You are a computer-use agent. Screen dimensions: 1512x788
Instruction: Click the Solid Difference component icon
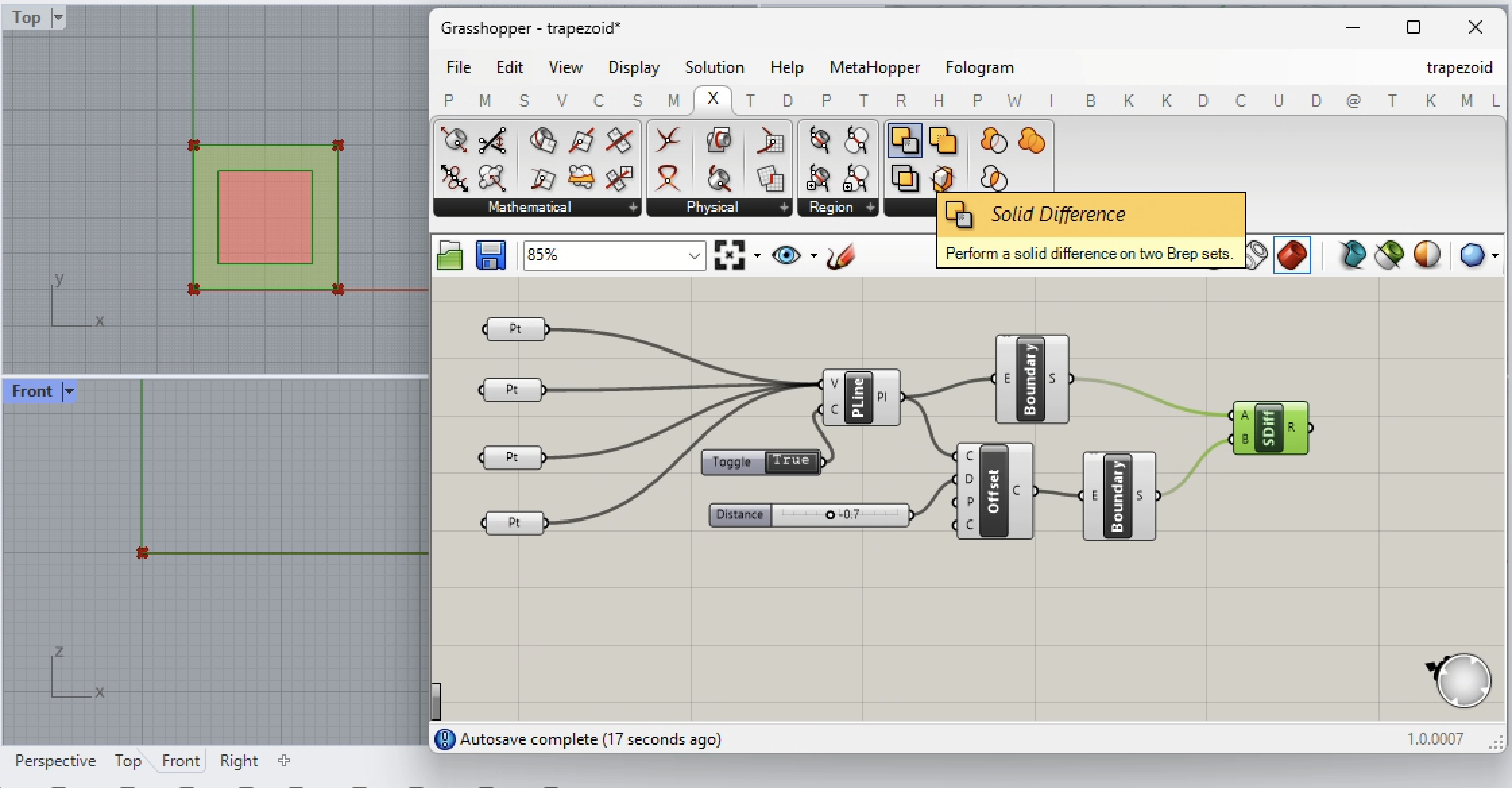pyautogui.click(x=904, y=141)
